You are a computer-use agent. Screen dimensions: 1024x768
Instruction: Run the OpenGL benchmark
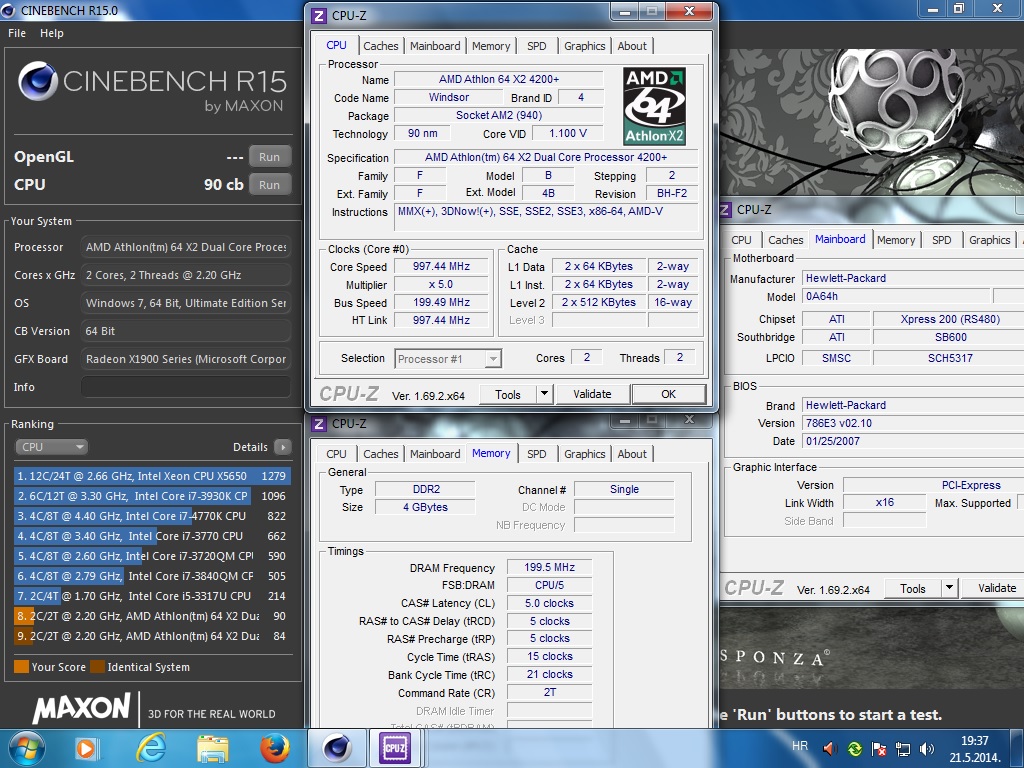269,157
